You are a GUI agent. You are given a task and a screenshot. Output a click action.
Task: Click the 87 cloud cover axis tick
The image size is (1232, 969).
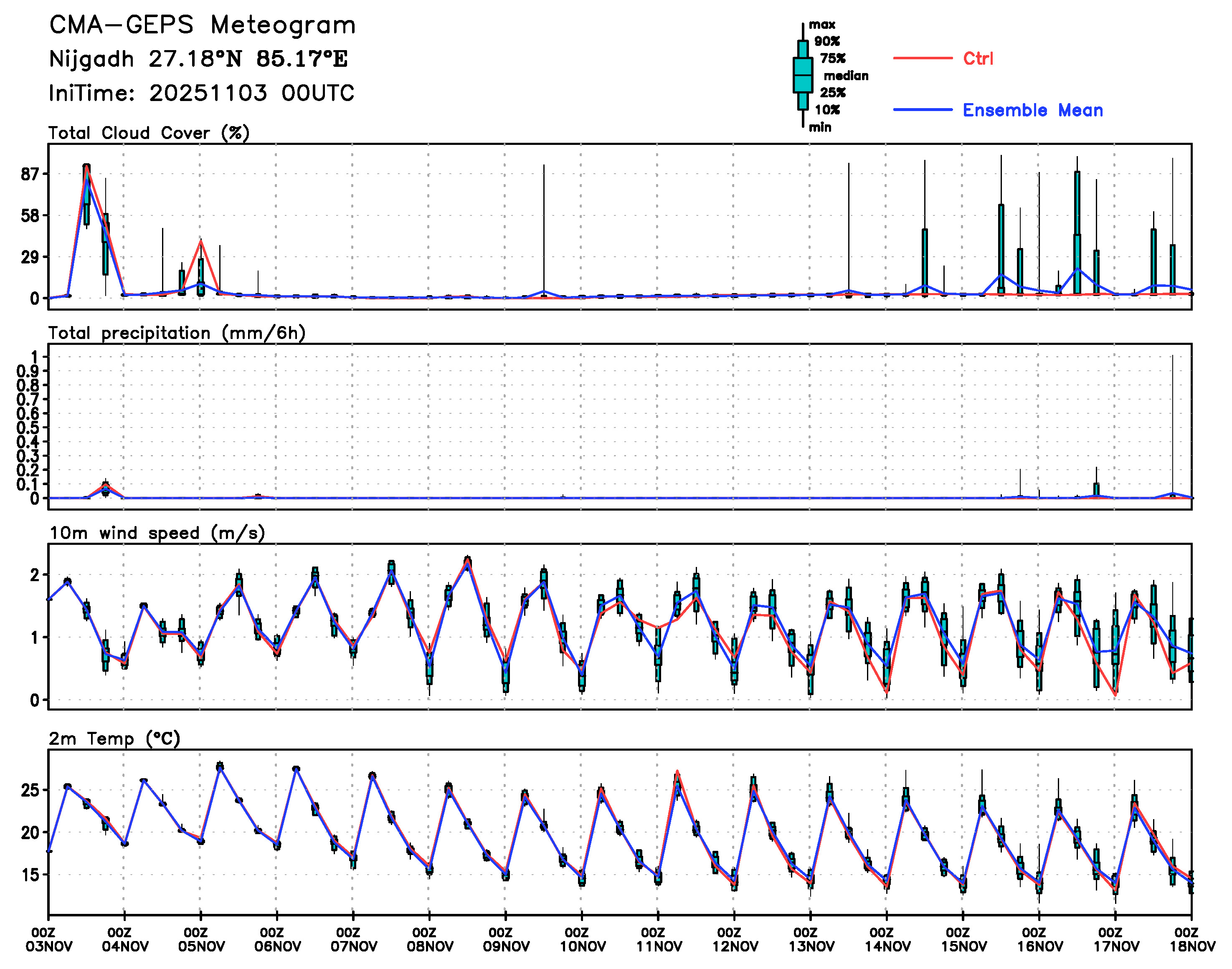[x=30, y=174]
